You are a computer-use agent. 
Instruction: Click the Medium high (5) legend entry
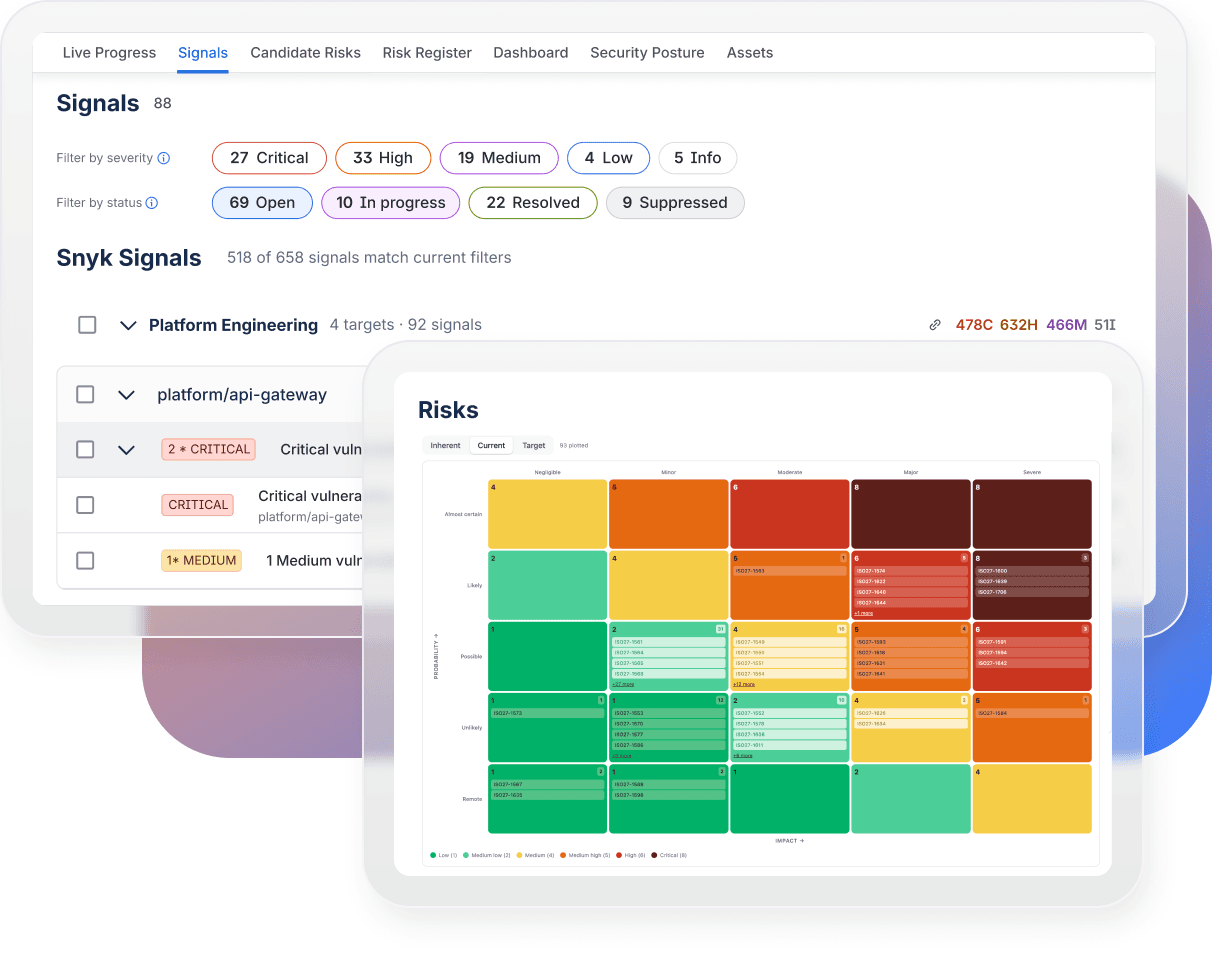coord(584,855)
